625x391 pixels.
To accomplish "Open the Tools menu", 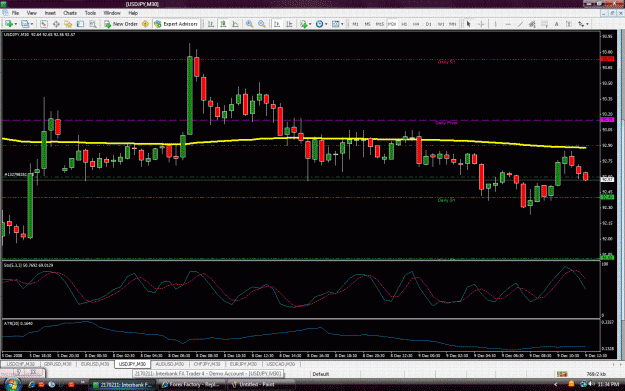I will 90,13.
